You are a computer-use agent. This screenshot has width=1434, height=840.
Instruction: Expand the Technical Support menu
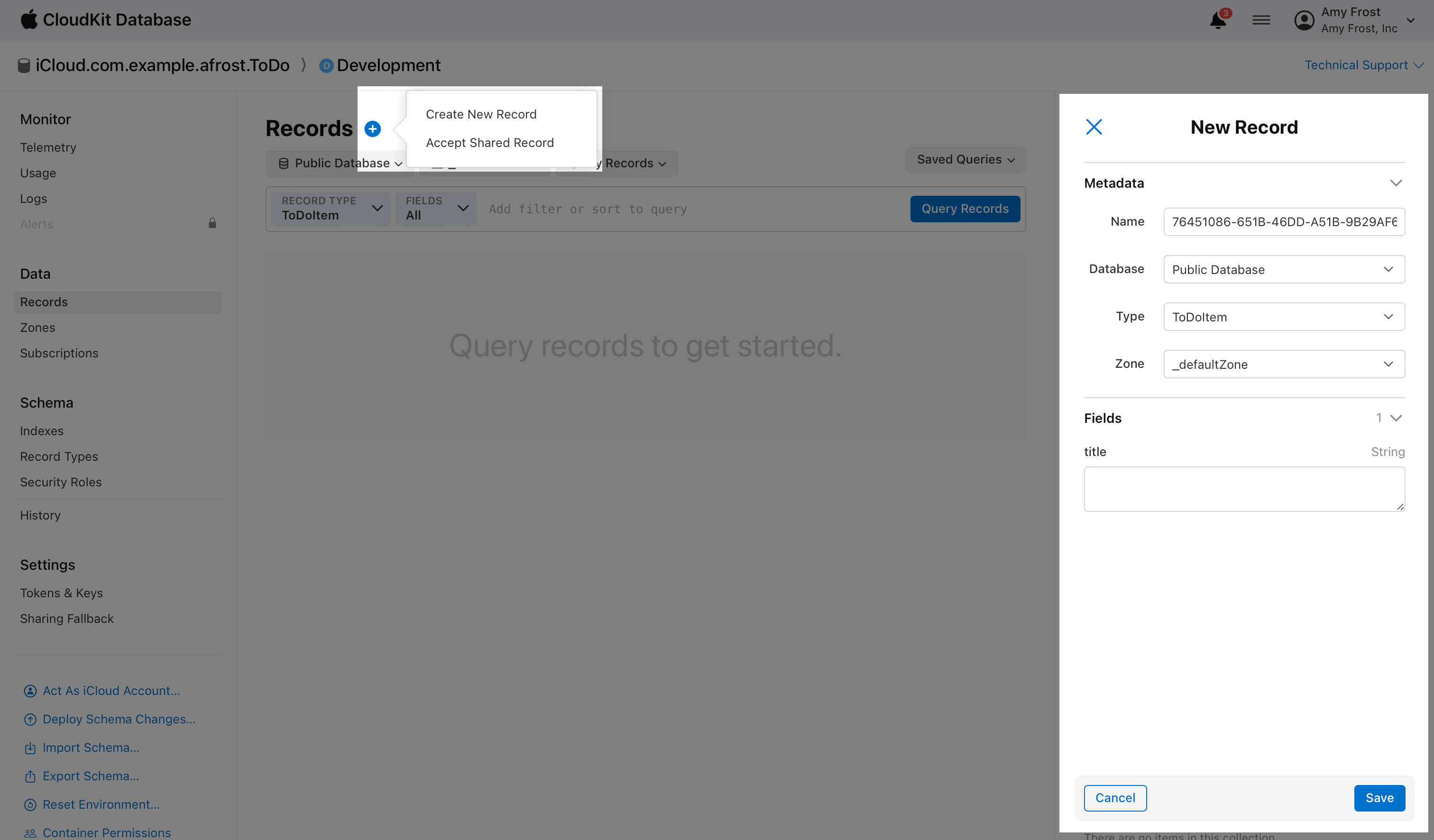(x=1364, y=65)
